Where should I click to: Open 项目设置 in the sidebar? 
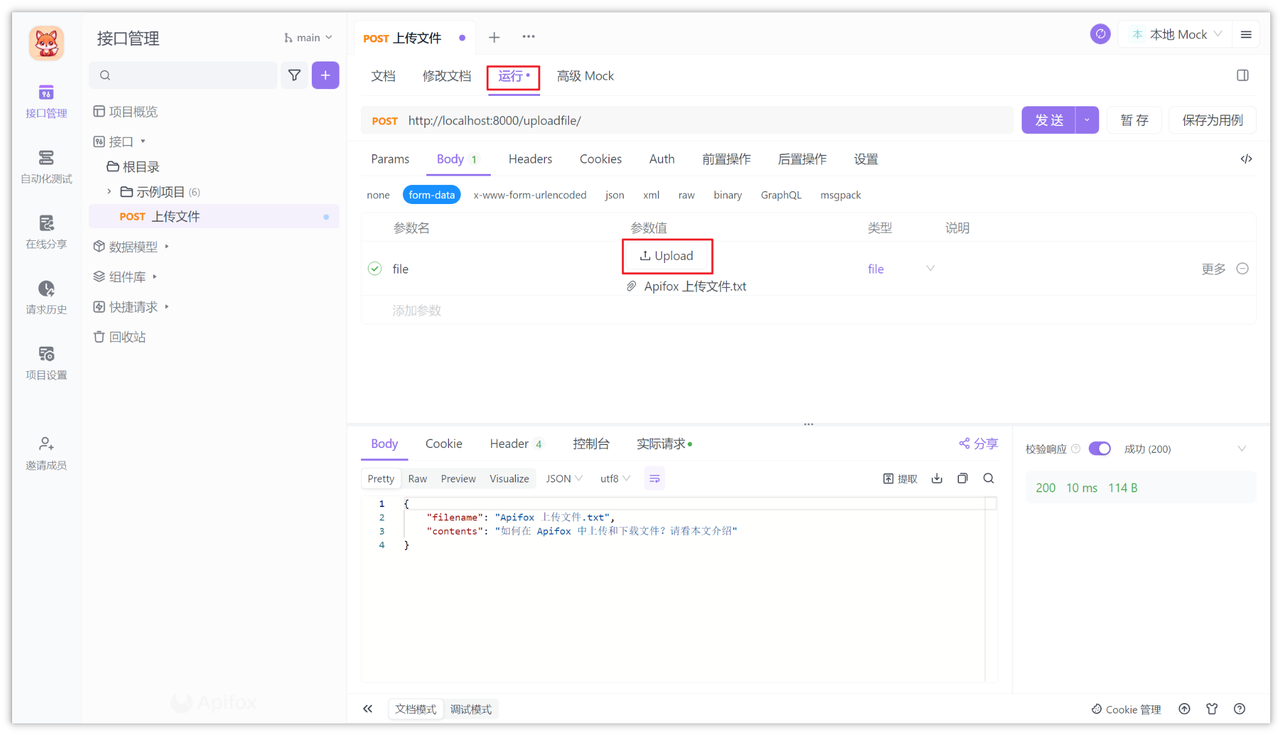point(46,363)
